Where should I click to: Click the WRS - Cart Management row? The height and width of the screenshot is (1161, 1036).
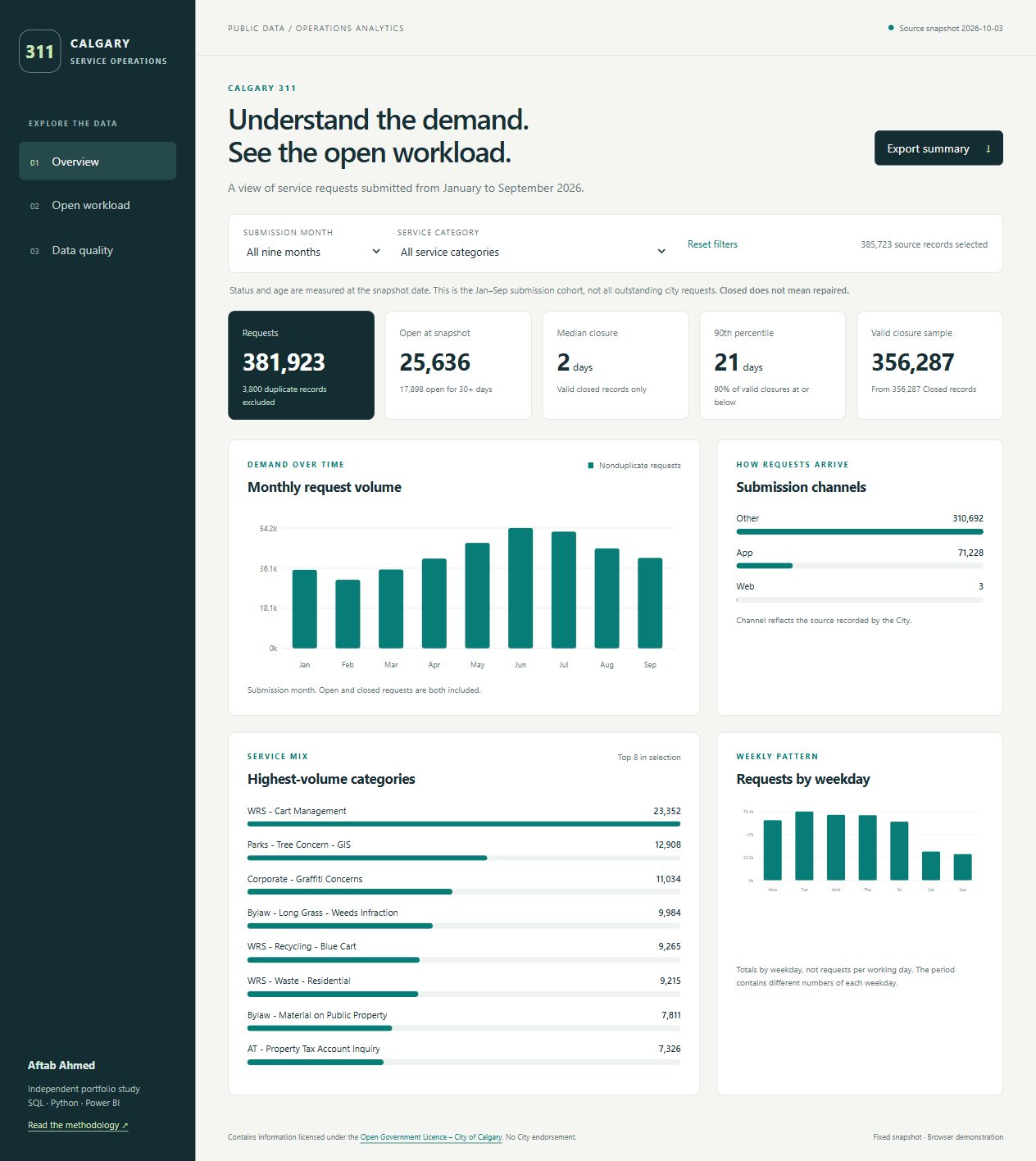tap(464, 817)
